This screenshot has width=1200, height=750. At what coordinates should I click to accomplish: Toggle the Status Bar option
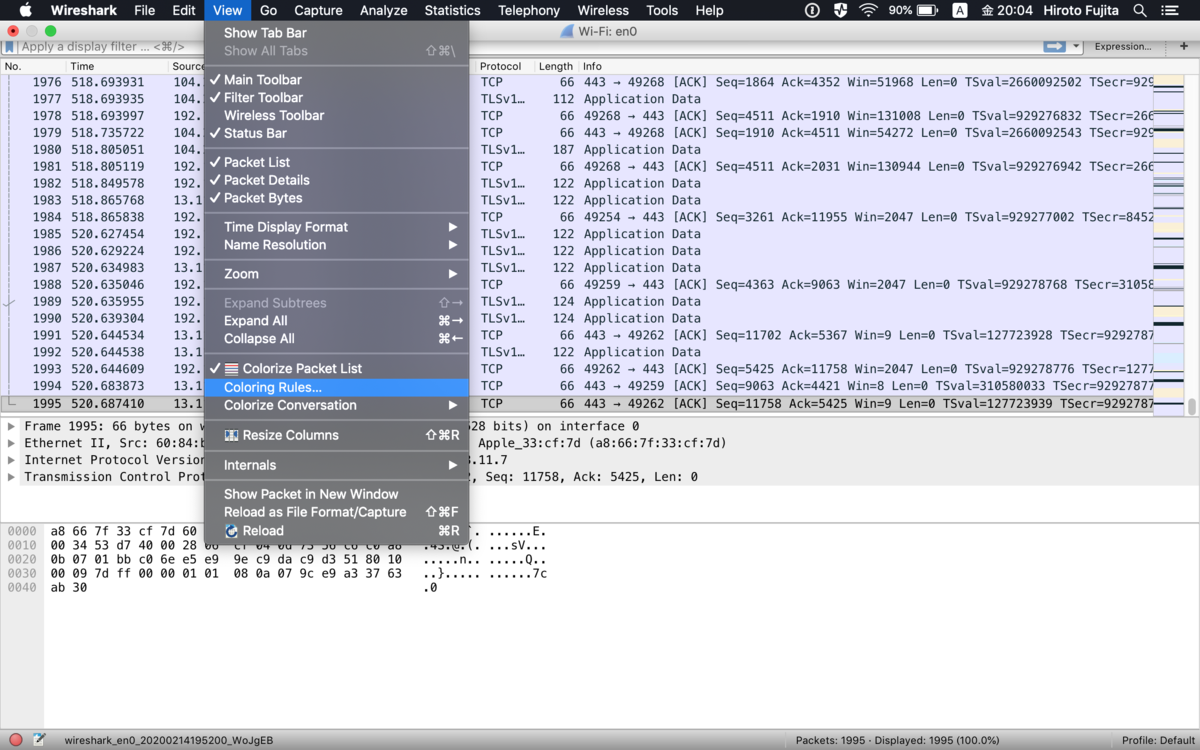[337, 133]
